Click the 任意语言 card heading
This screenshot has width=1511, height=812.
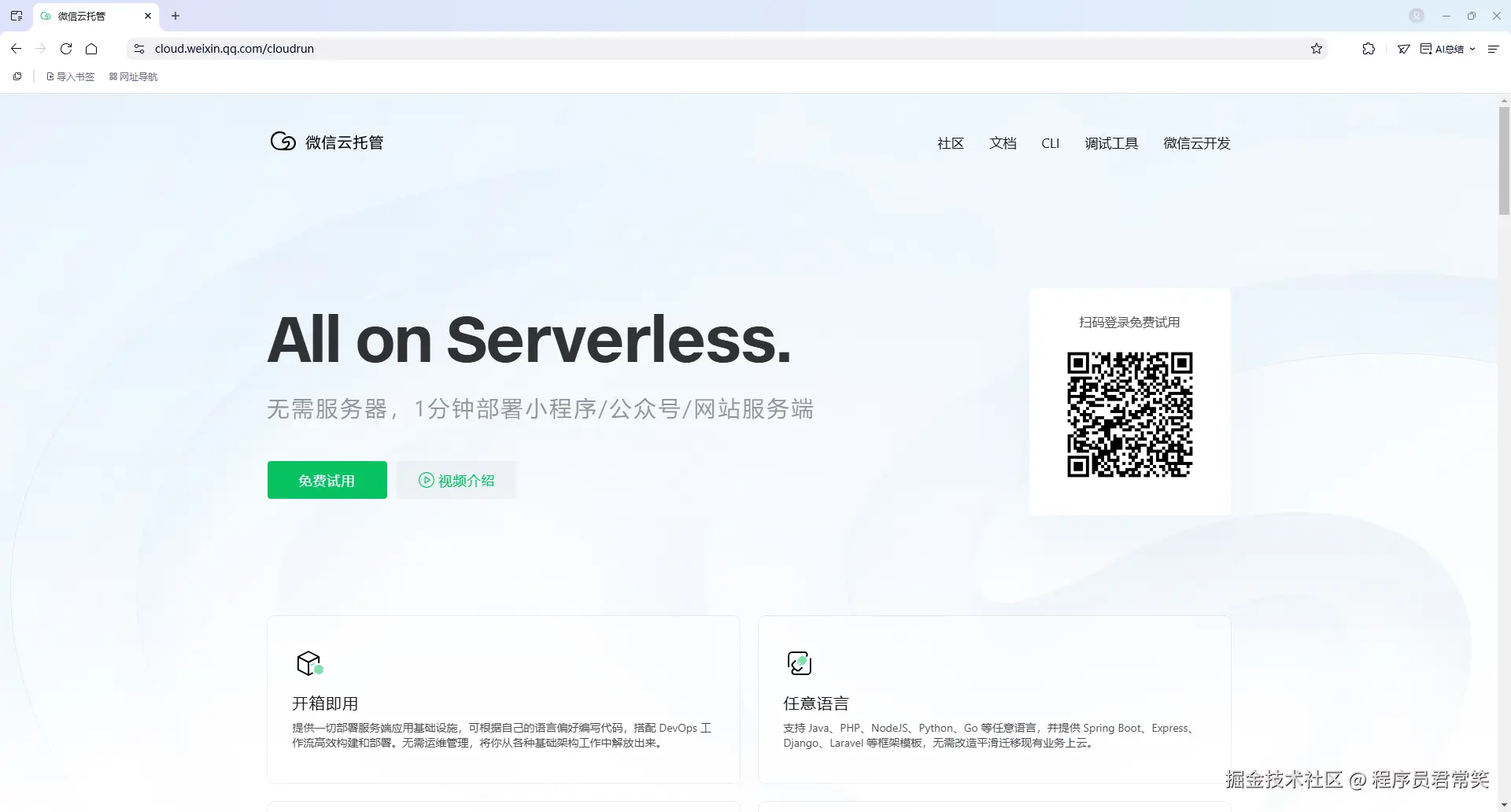pos(816,703)
